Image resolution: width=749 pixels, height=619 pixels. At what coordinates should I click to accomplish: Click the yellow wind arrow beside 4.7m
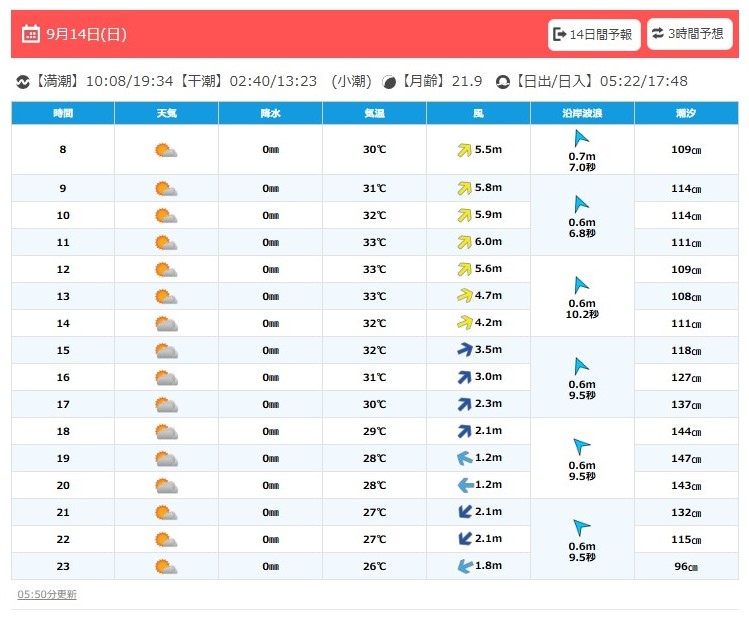(465, 296)
